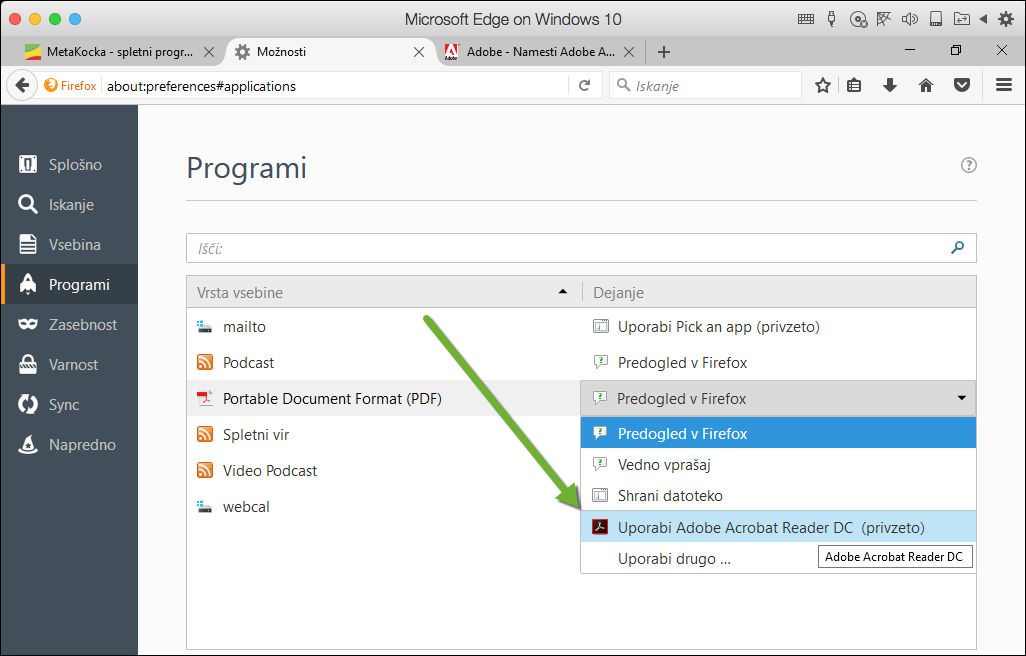Select the Video Podcast row
1026x656 pixels.
point(384,470)
